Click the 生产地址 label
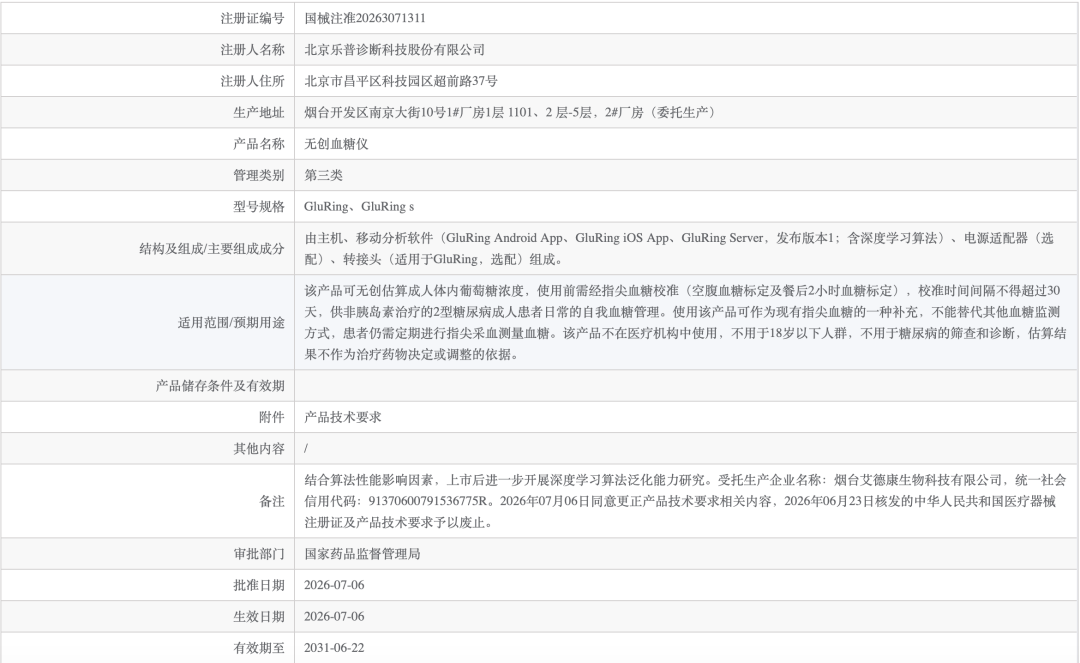The image size is (1080, 663). coord(258,112)
